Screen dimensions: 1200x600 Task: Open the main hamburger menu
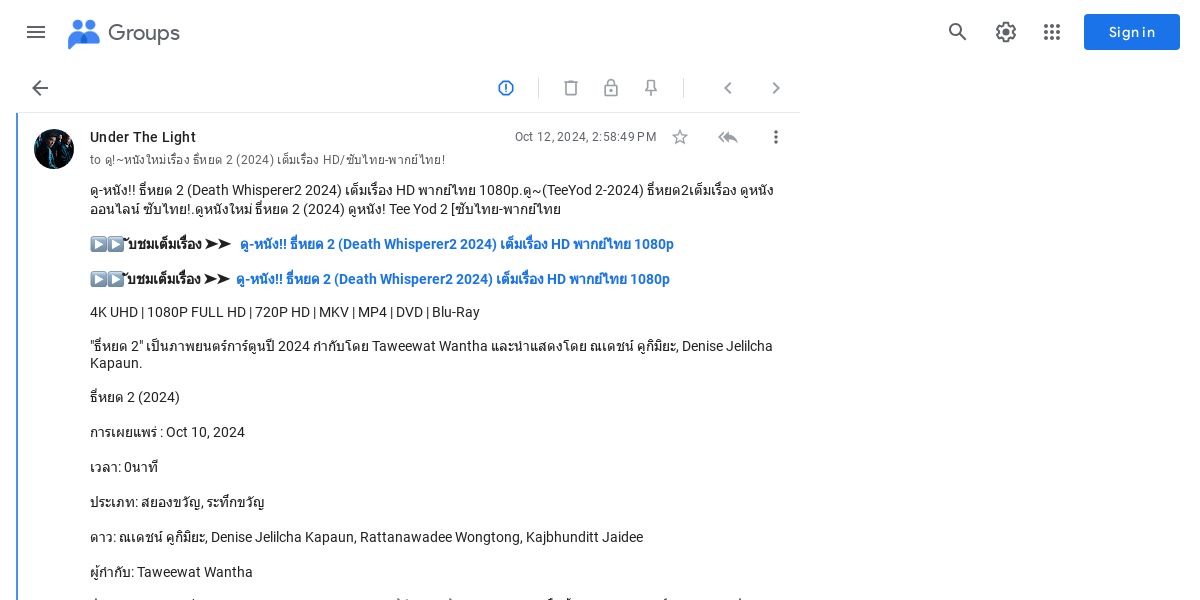(36, 32)
